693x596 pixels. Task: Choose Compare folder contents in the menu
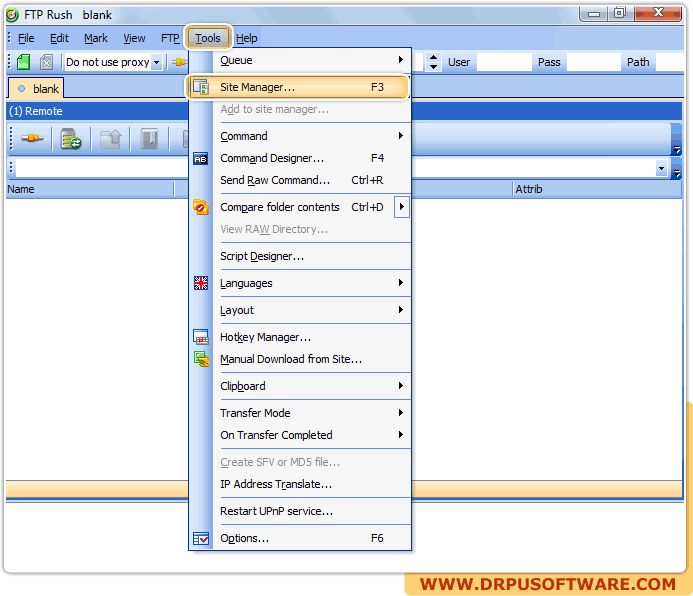292,207
